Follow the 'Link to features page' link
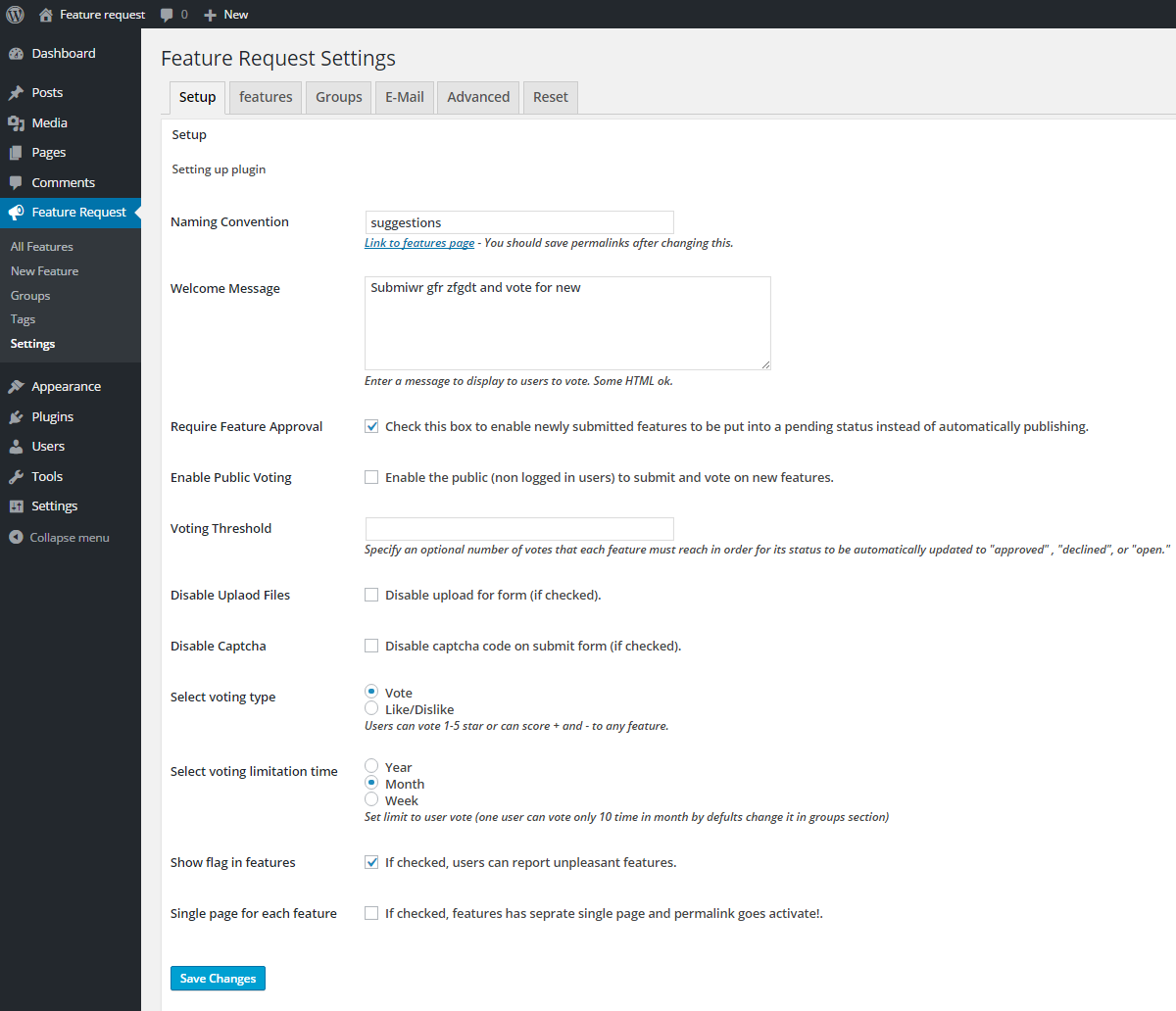Viewport: 1176px width, 1011px height. (x=419, y=243)
